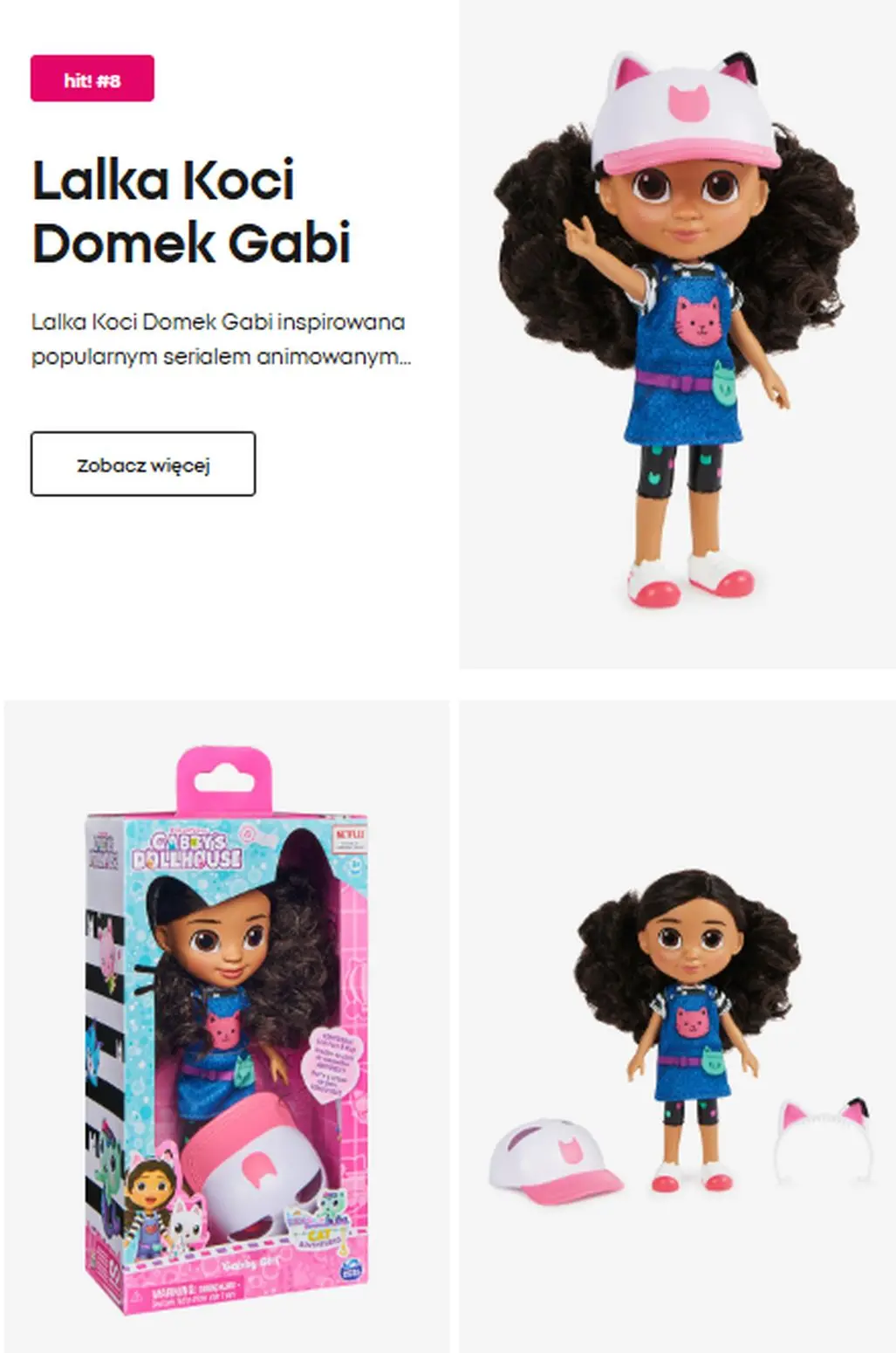Screen dimensions: 896x1353
Task: Click the pink hanging tab atop the box
Action: pyautogui.click(x=224, y=780)
